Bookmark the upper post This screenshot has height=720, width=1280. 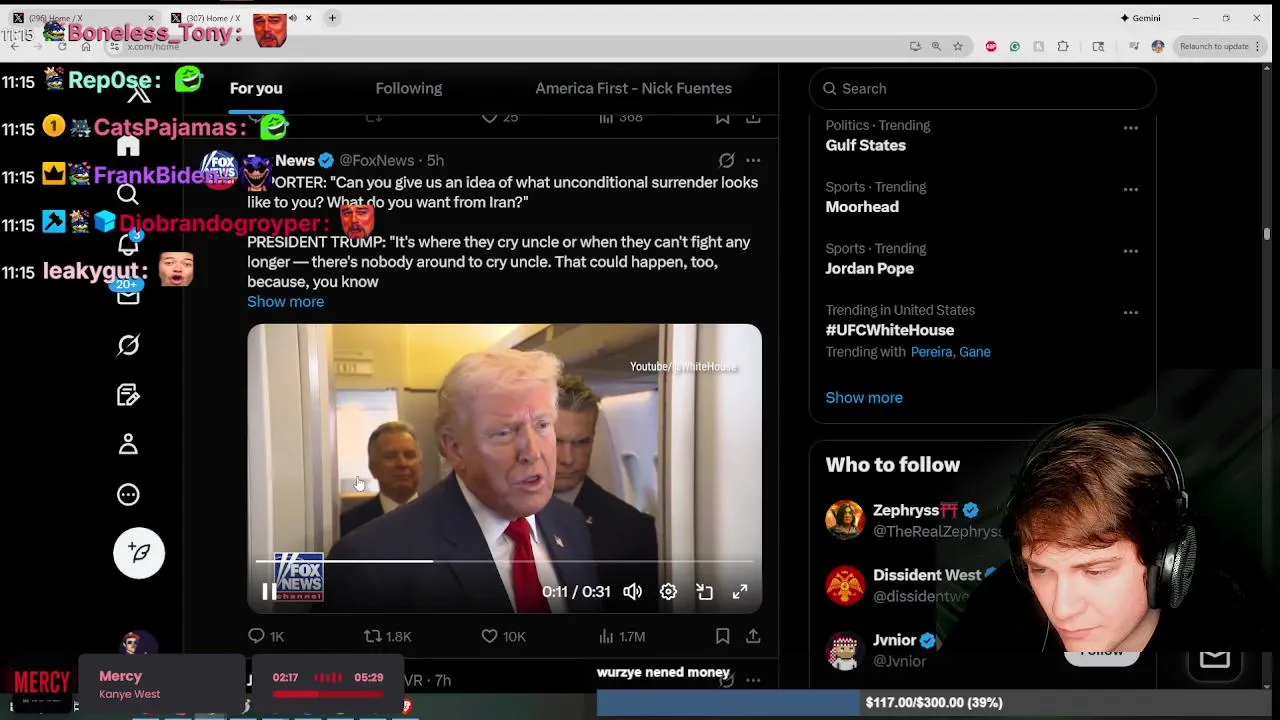[723, 118]
